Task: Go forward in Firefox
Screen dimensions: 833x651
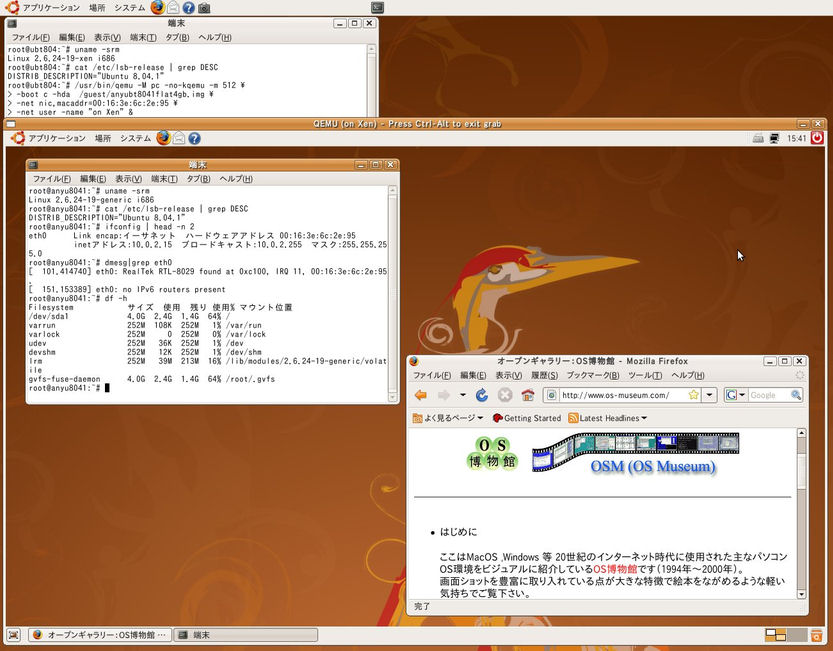Action: [x=444, y=395]
